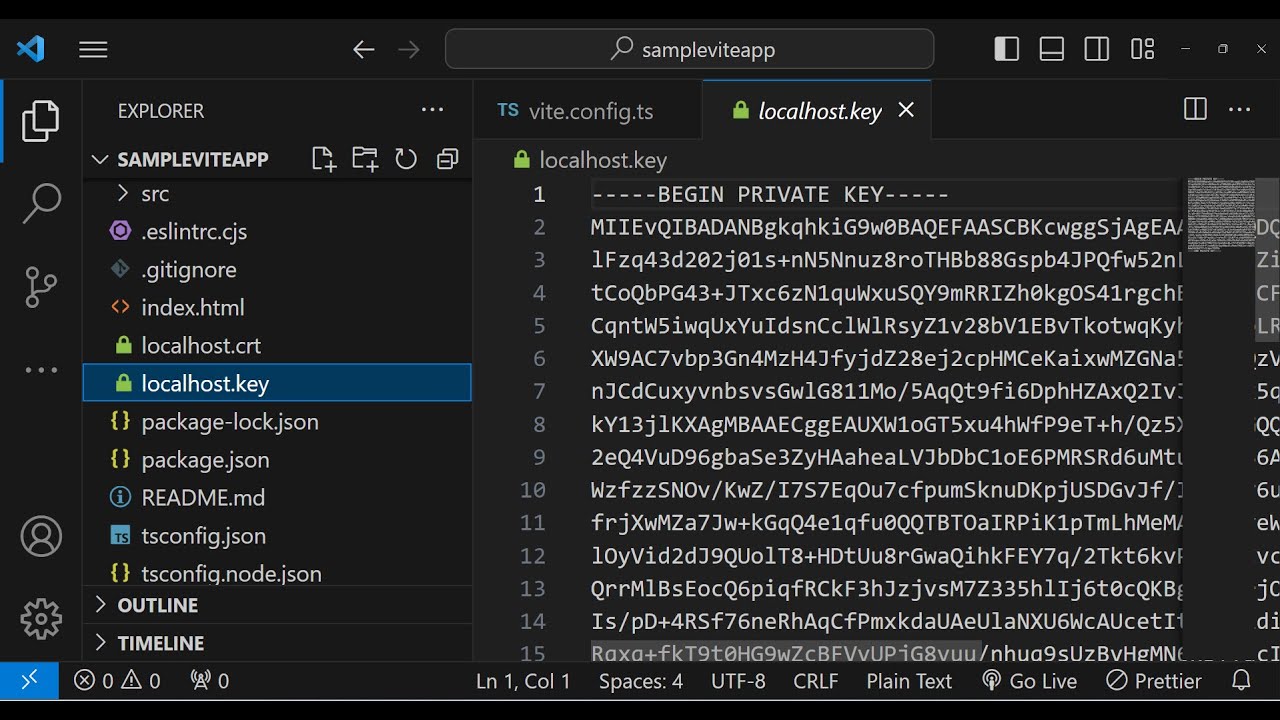Viewport: 1280px width, 720px height.
Task: Toggle the bottom panel visibility
Action: click(x=1052, y=49)
